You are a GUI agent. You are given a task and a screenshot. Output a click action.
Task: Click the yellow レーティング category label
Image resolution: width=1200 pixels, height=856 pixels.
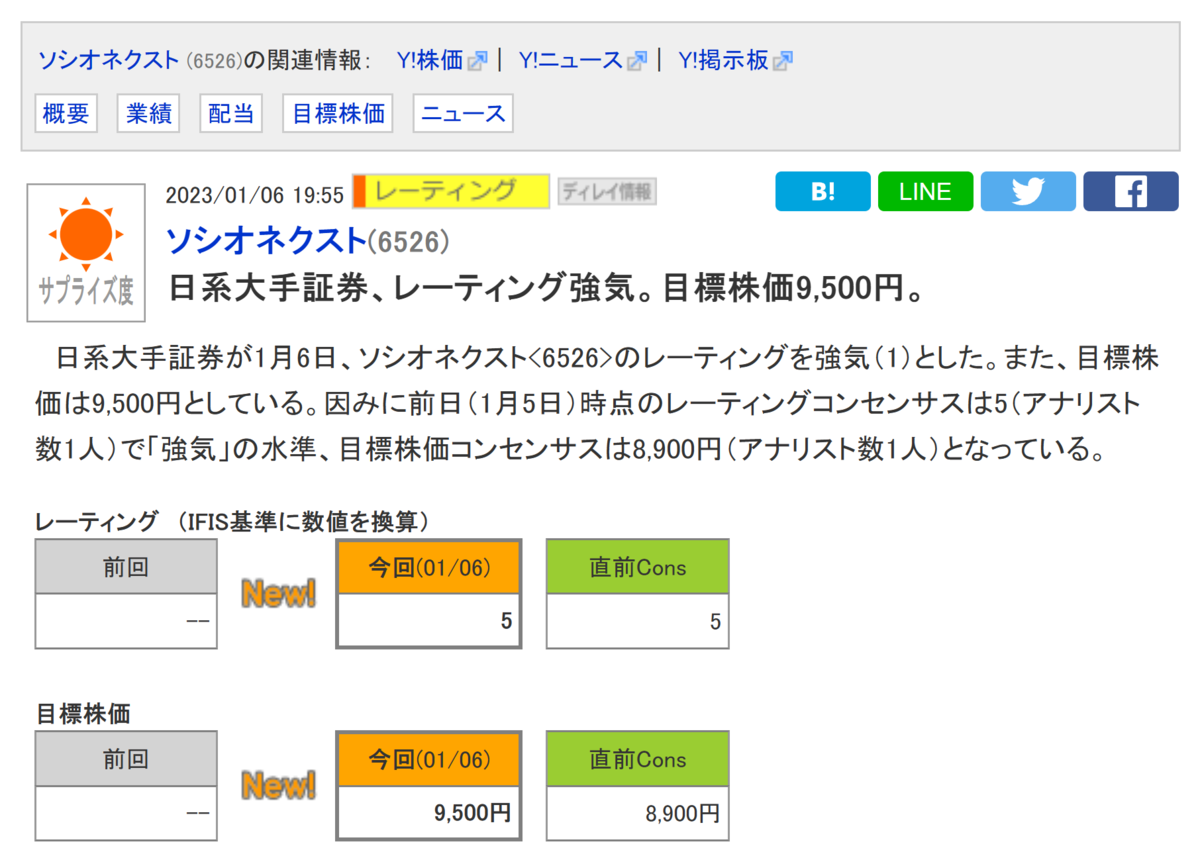coord(451,190)
